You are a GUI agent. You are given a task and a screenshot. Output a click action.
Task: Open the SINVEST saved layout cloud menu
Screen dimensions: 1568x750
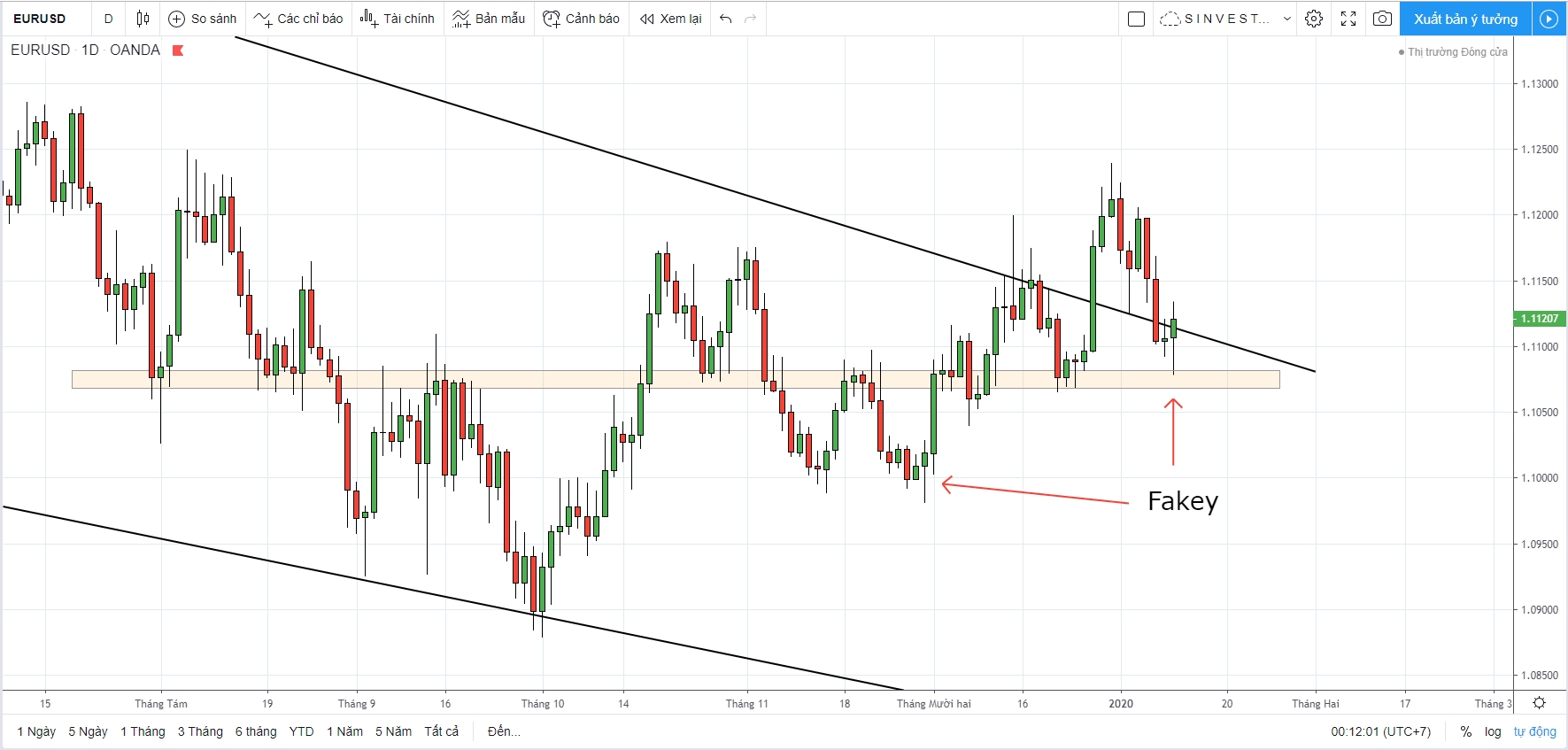(x=1215, y=19)
